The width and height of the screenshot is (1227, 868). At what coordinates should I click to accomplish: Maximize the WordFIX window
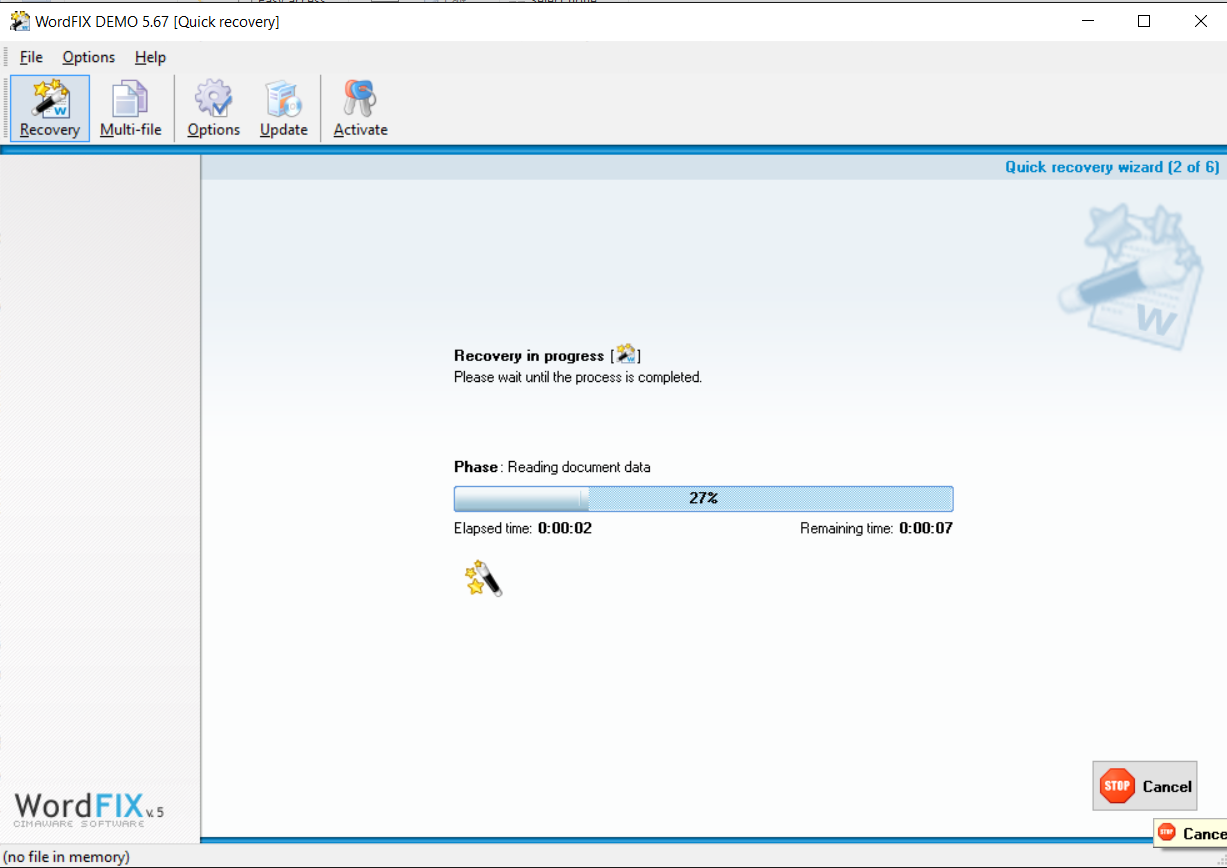(x=1144, y=21)
